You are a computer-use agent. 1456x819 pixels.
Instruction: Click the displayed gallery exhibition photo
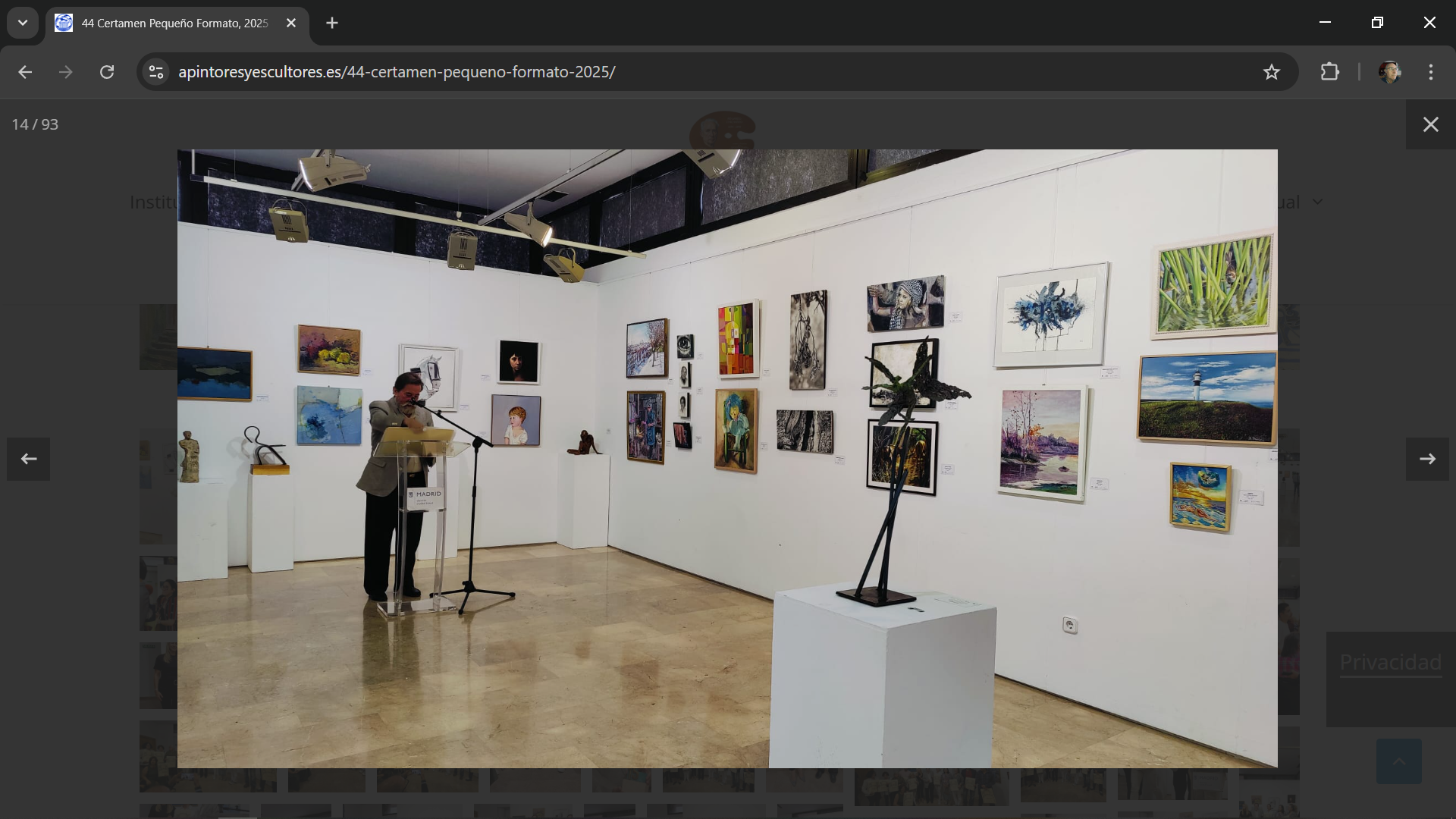726,458
